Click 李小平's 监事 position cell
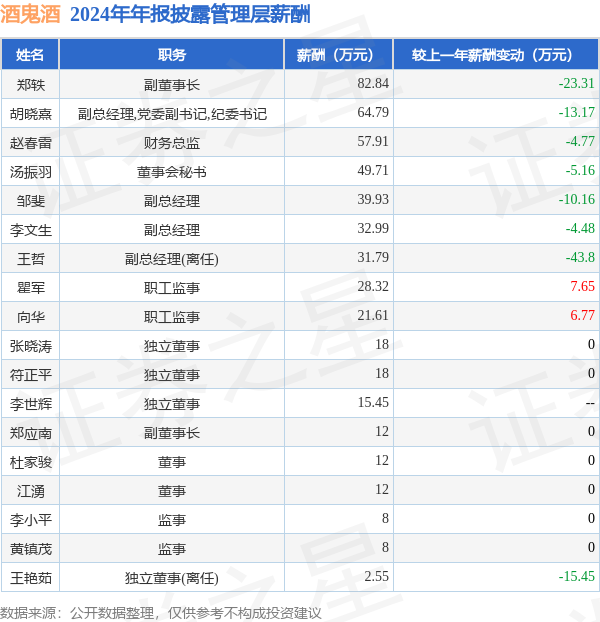This screenshot has height=622, width=600. [172, 520]
